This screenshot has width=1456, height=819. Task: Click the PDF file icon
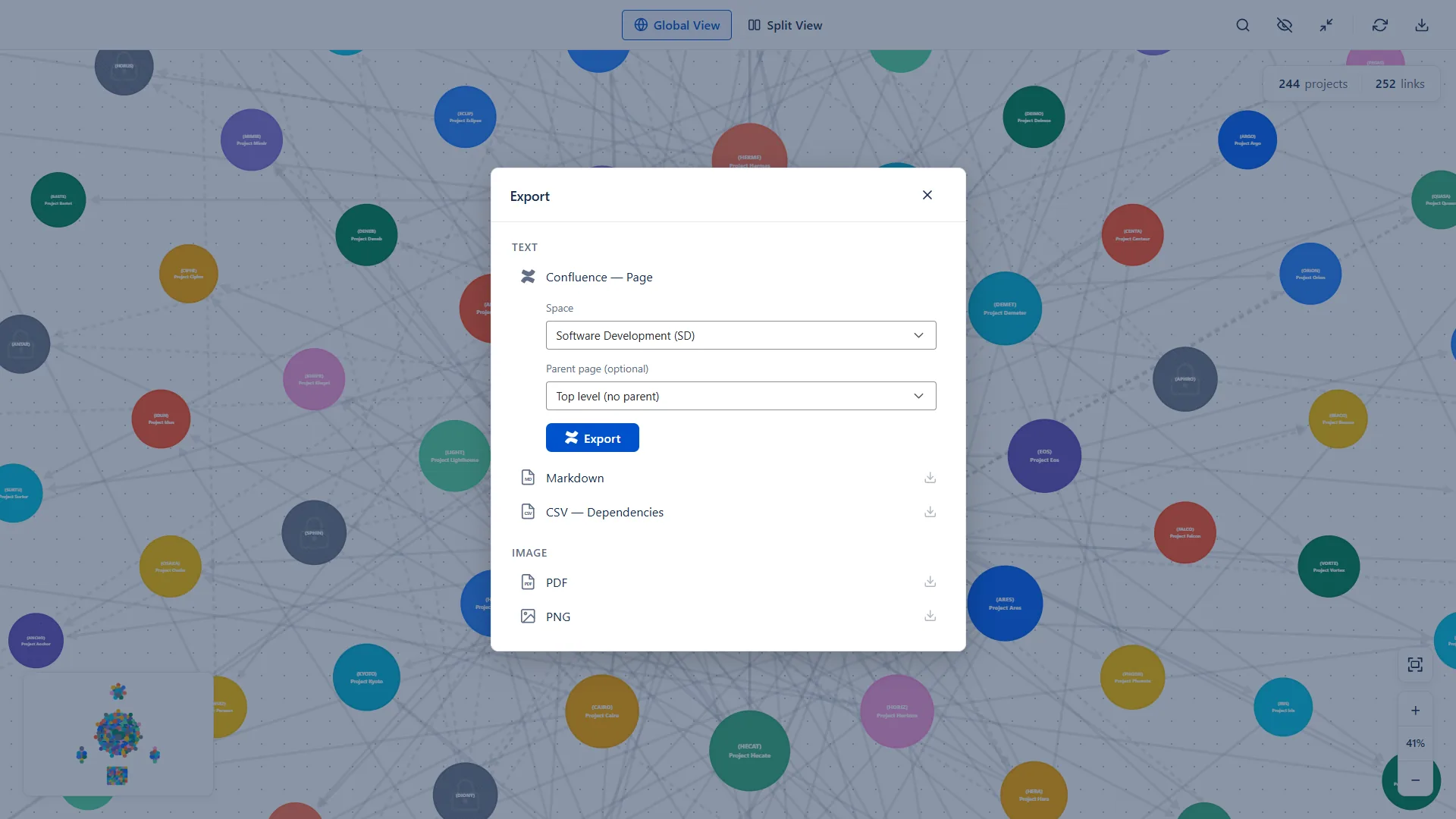[528, 582]
